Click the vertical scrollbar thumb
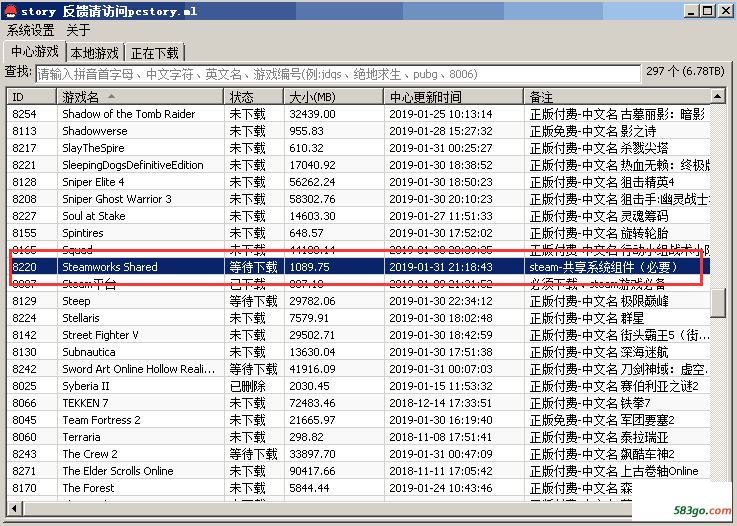 pos(718,303)
